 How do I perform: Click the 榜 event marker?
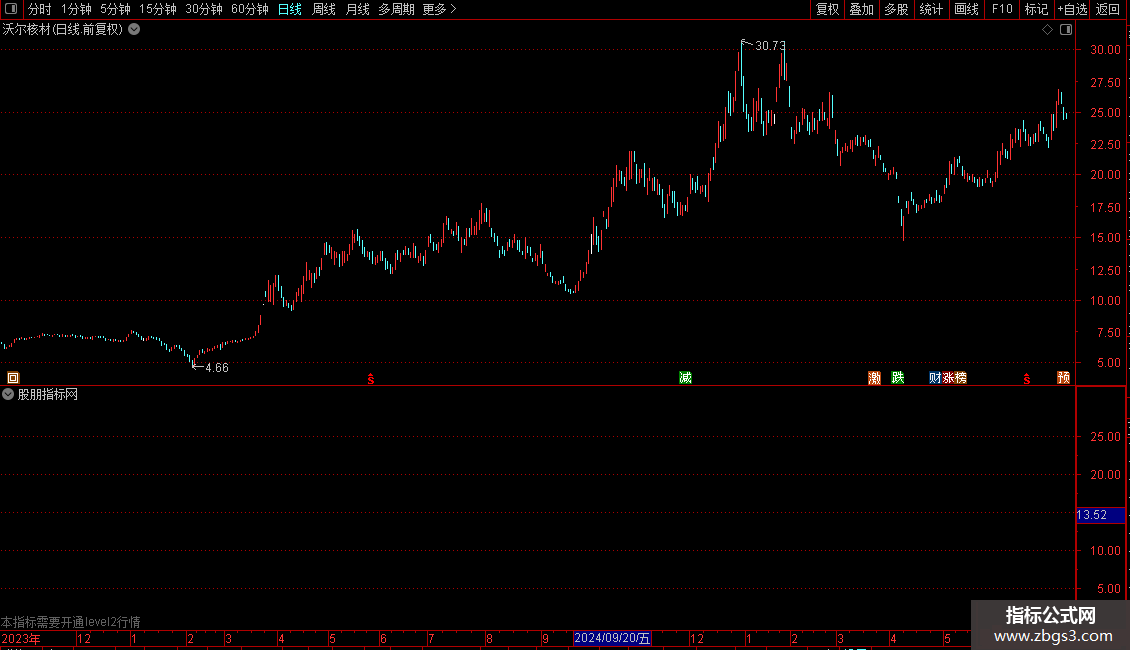coord(961,378)
